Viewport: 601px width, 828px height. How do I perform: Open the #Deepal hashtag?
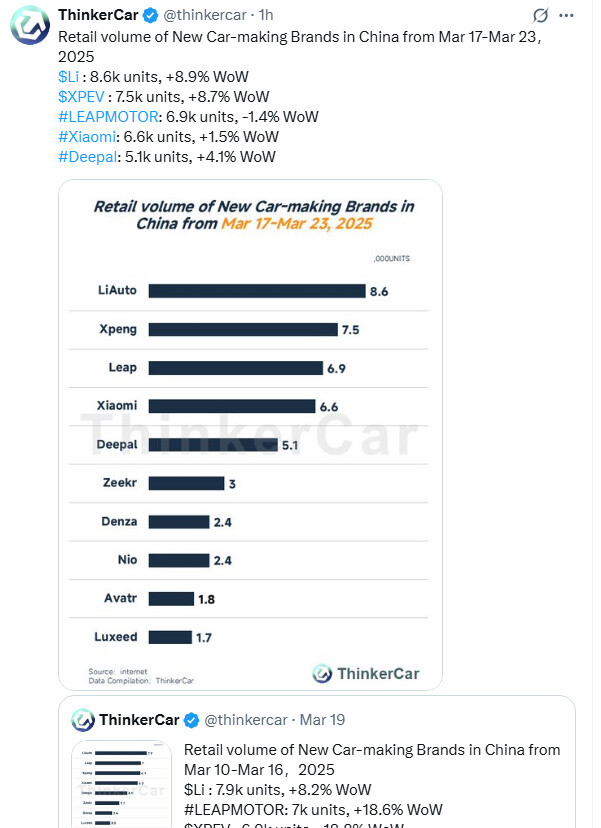88,156
